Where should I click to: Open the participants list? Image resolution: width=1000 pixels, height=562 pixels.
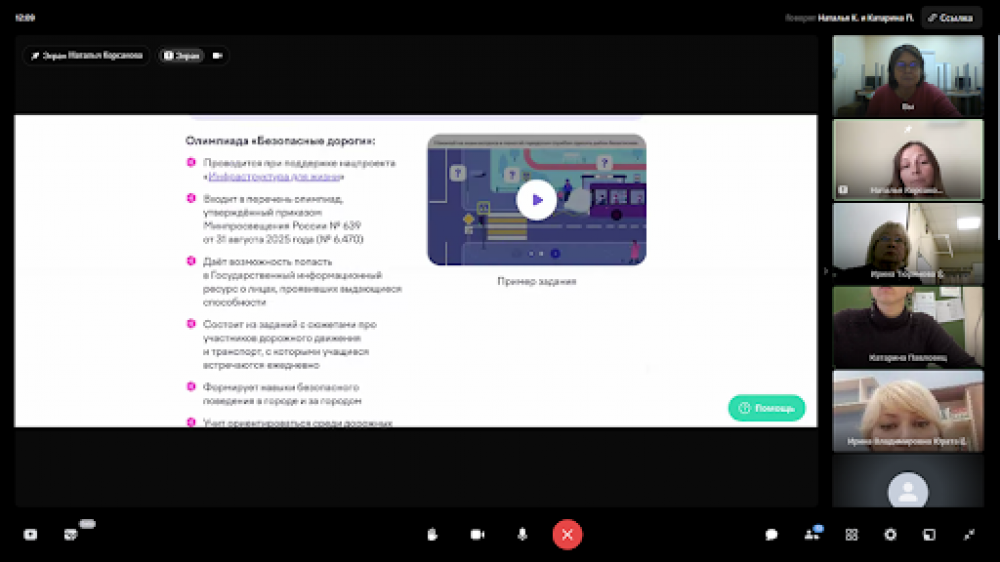812,535
